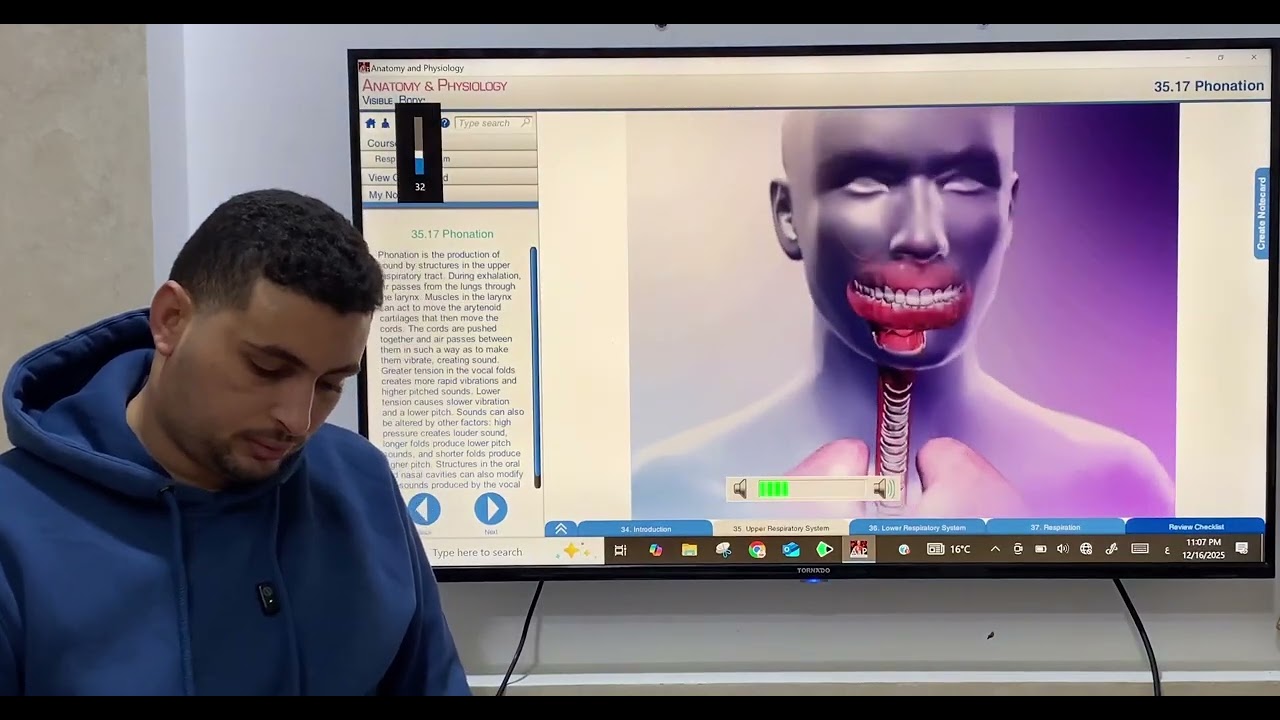
Task: Open the blue Help question mark icon
Action: (x=445, y=123)
